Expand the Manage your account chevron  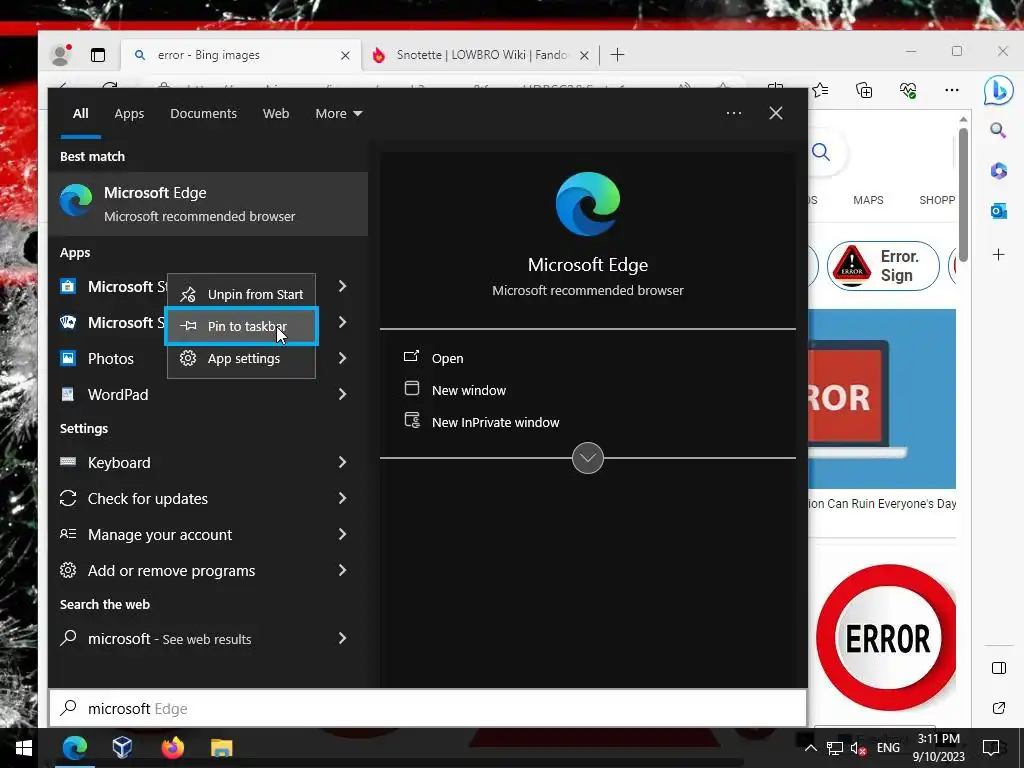pos(342,534)
